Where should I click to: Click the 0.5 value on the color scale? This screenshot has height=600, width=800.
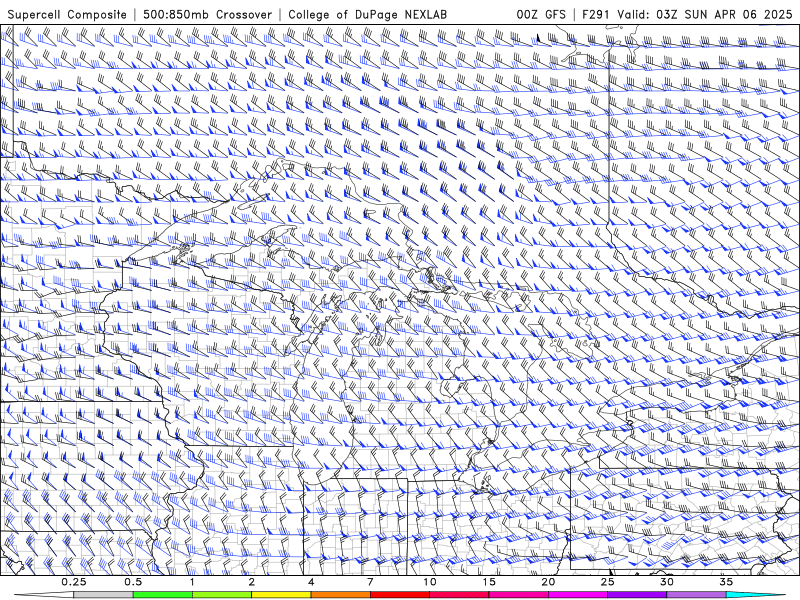[133, 582]
